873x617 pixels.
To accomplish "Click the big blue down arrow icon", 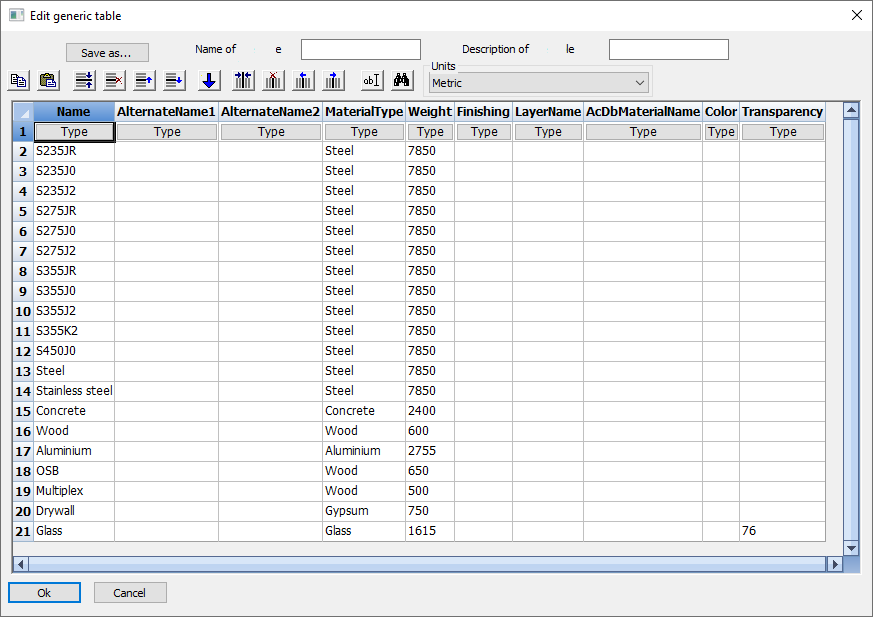I will pyautogui.click(x=209, y=81).
